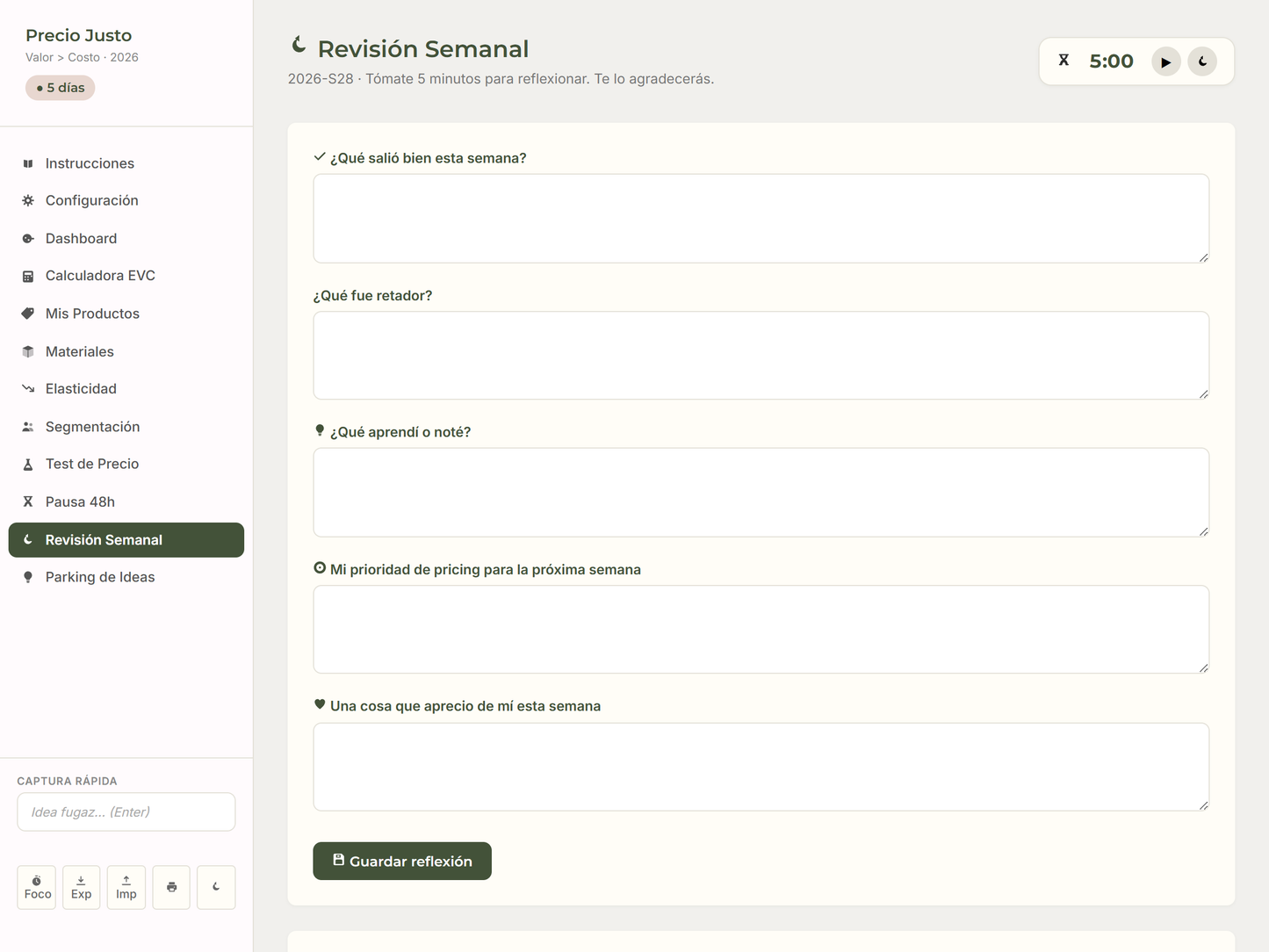This screenshot has width=1269, height=952.
Task: Click the bulb icon by '¿Qué aprendí o noté?'
Action: [320, 430]
